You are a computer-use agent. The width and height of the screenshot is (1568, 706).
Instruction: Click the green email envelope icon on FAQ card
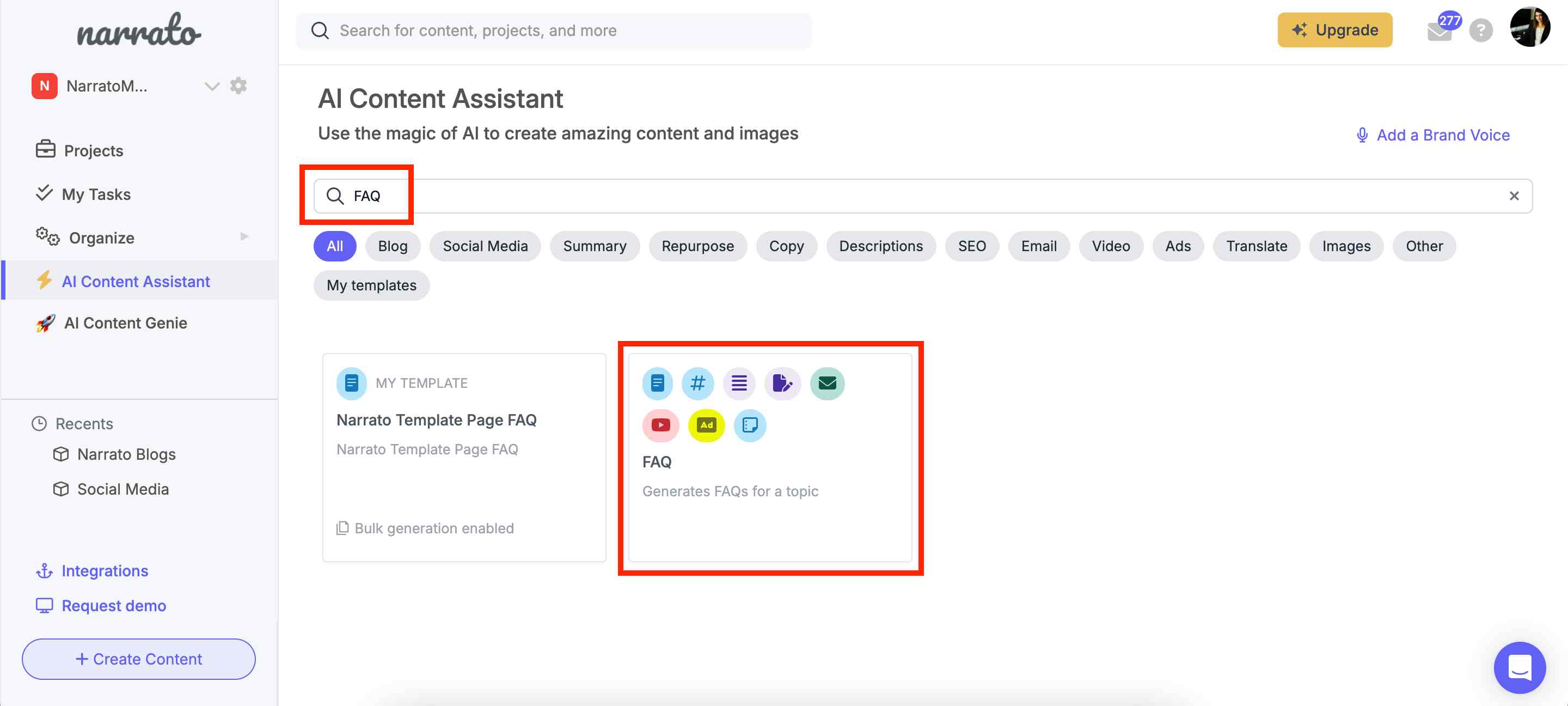827,383
